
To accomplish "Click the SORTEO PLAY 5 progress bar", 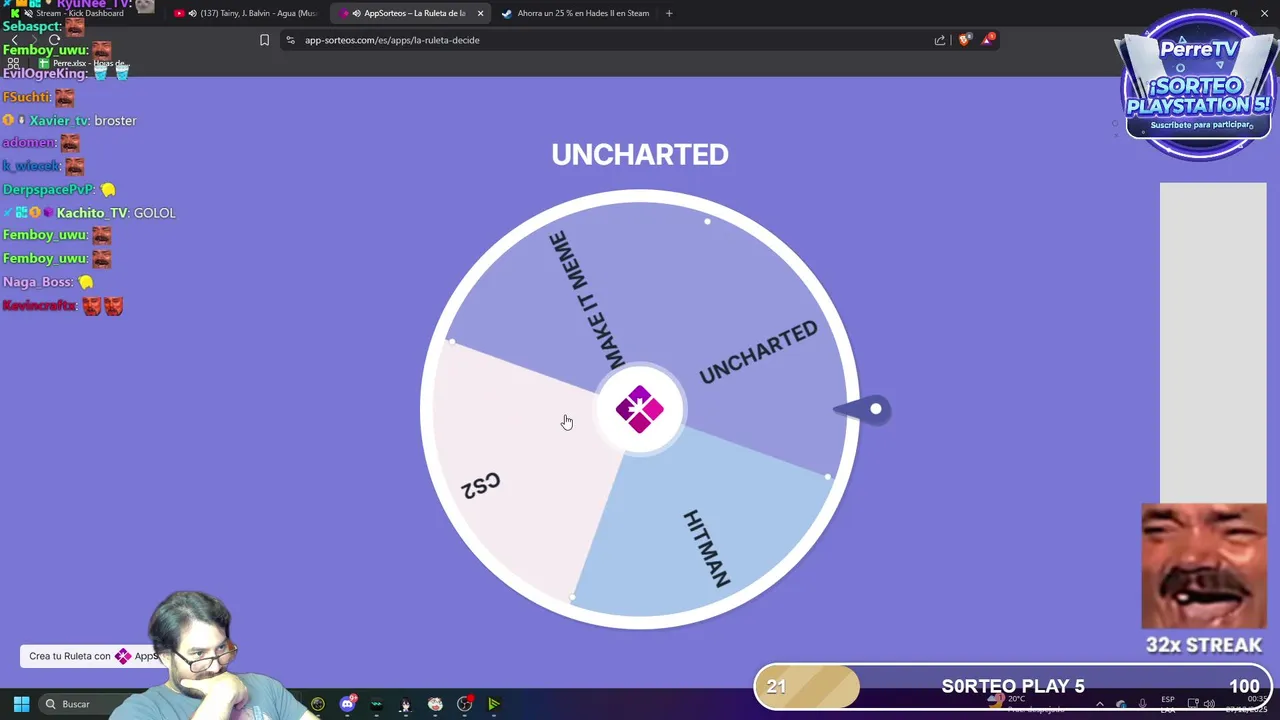I will coord(1013,686).
